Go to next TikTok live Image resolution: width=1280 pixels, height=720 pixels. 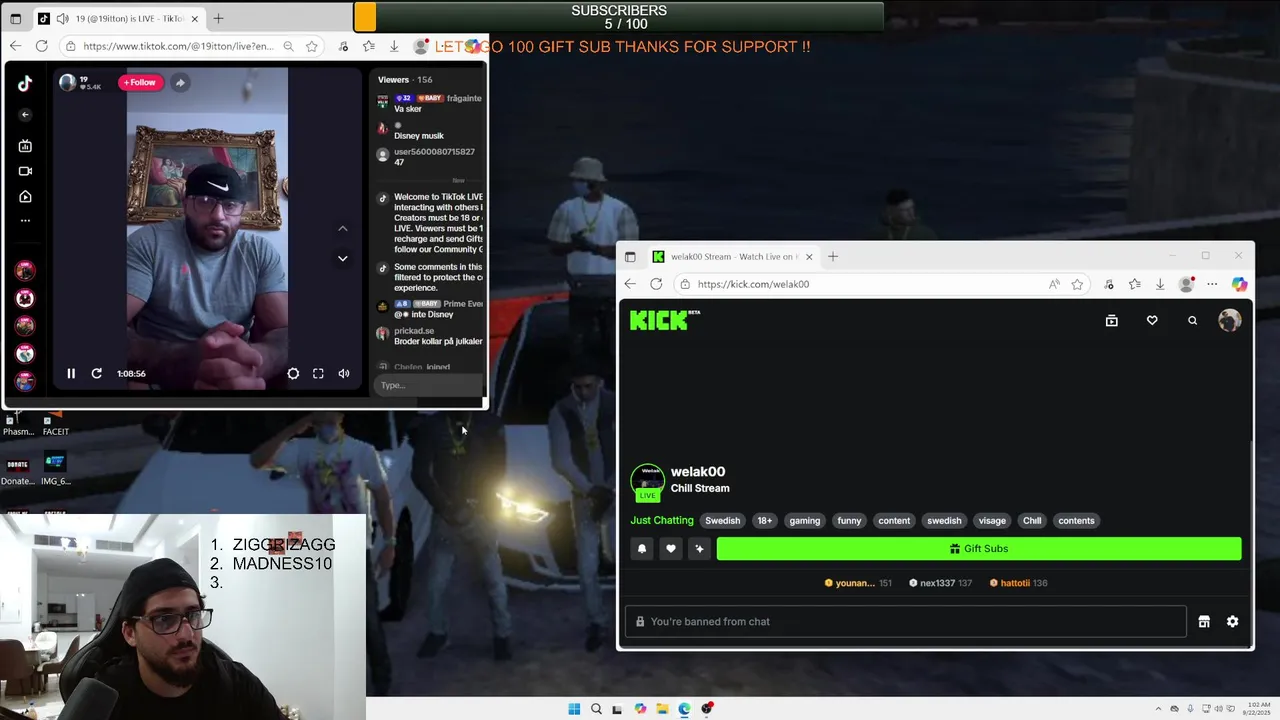(x=342, y=258)
